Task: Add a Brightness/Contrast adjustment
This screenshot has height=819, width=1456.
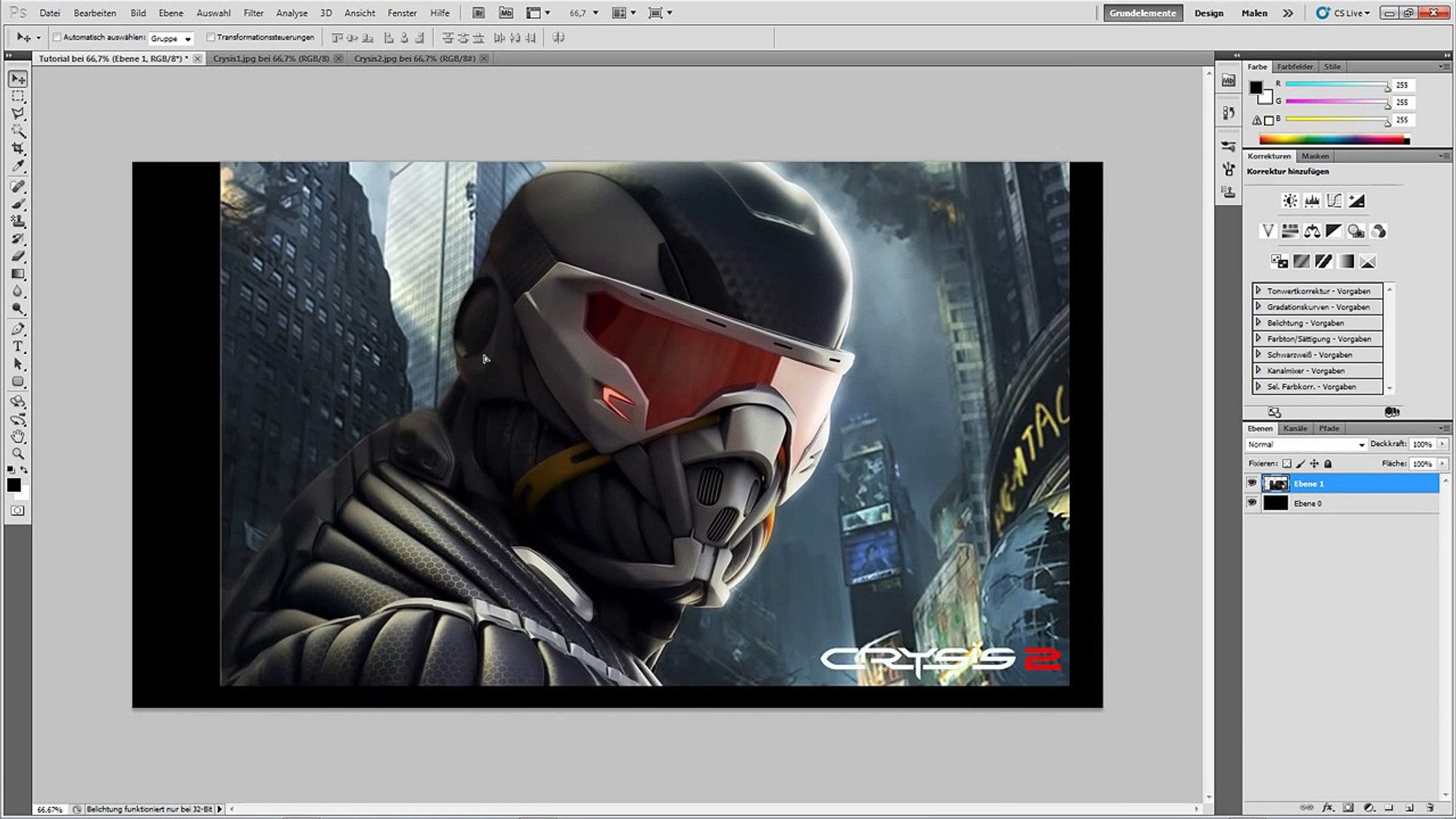Action: (x=1290, y=201)
